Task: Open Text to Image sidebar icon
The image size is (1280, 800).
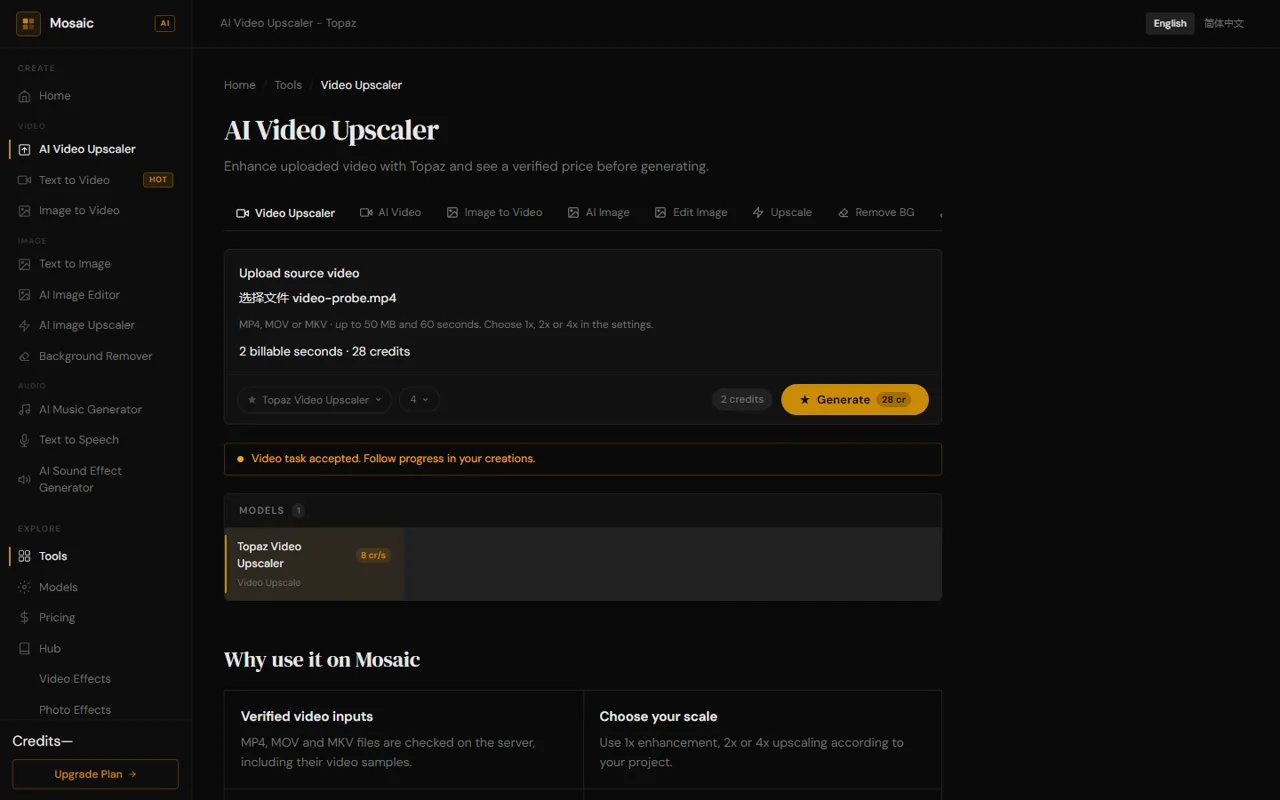Action: click(x=25, y=264)
